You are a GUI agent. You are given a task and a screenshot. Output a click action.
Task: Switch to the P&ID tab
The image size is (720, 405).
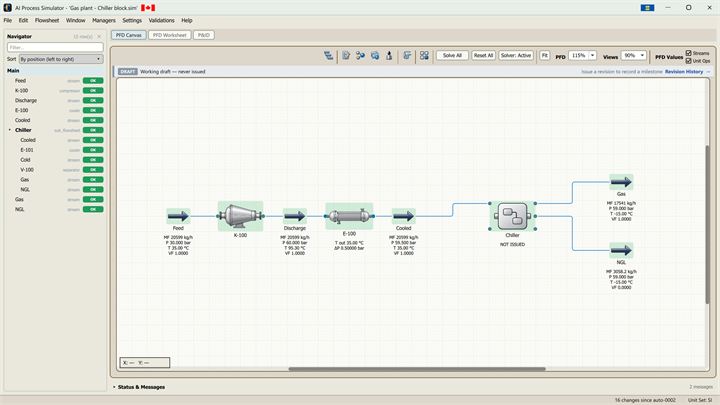click(204, 35)
